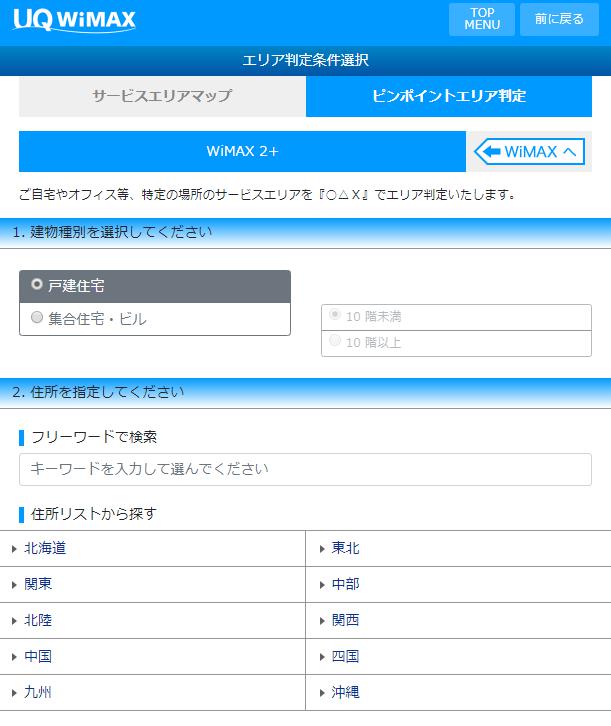
Task: Choose the 10 階以上 radio option
Action: 335,341
